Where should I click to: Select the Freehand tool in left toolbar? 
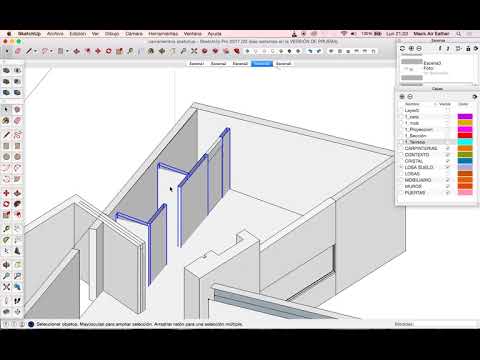click(17, 135)
